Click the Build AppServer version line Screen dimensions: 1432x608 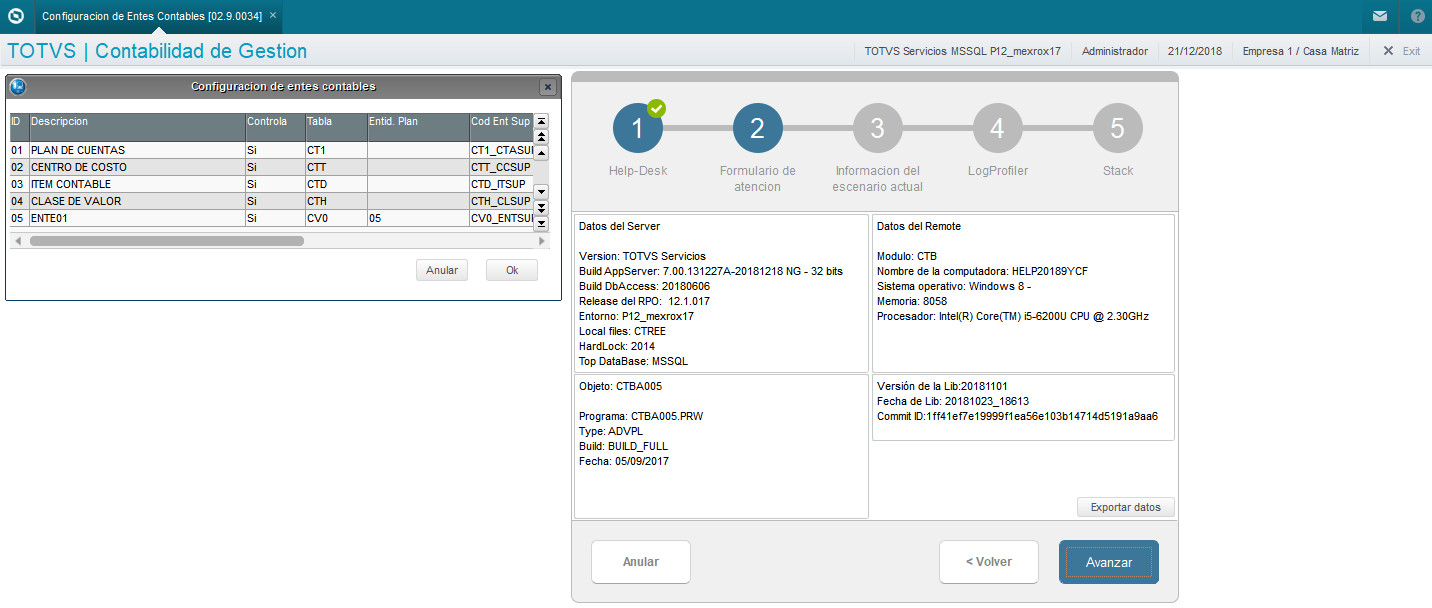pos(711,271)
